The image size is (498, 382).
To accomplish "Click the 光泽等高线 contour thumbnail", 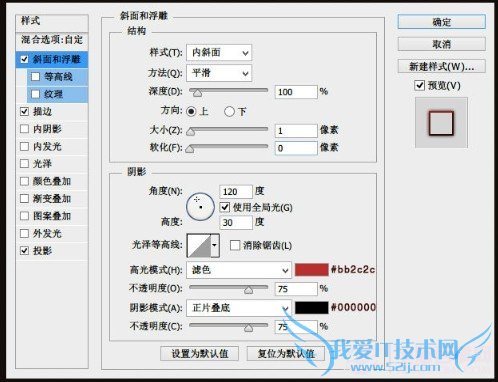I will tap(199, 245).
